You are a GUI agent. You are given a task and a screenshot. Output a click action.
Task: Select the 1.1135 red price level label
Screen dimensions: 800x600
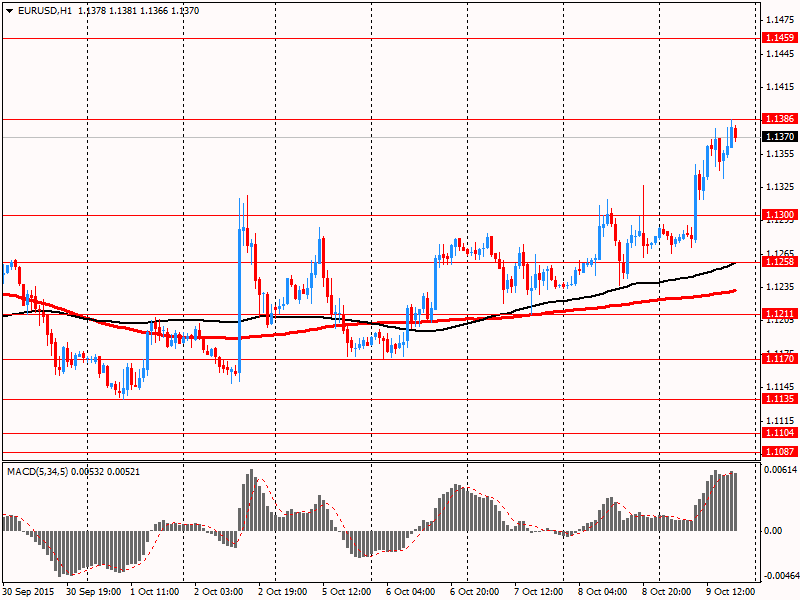coord(779,398)
